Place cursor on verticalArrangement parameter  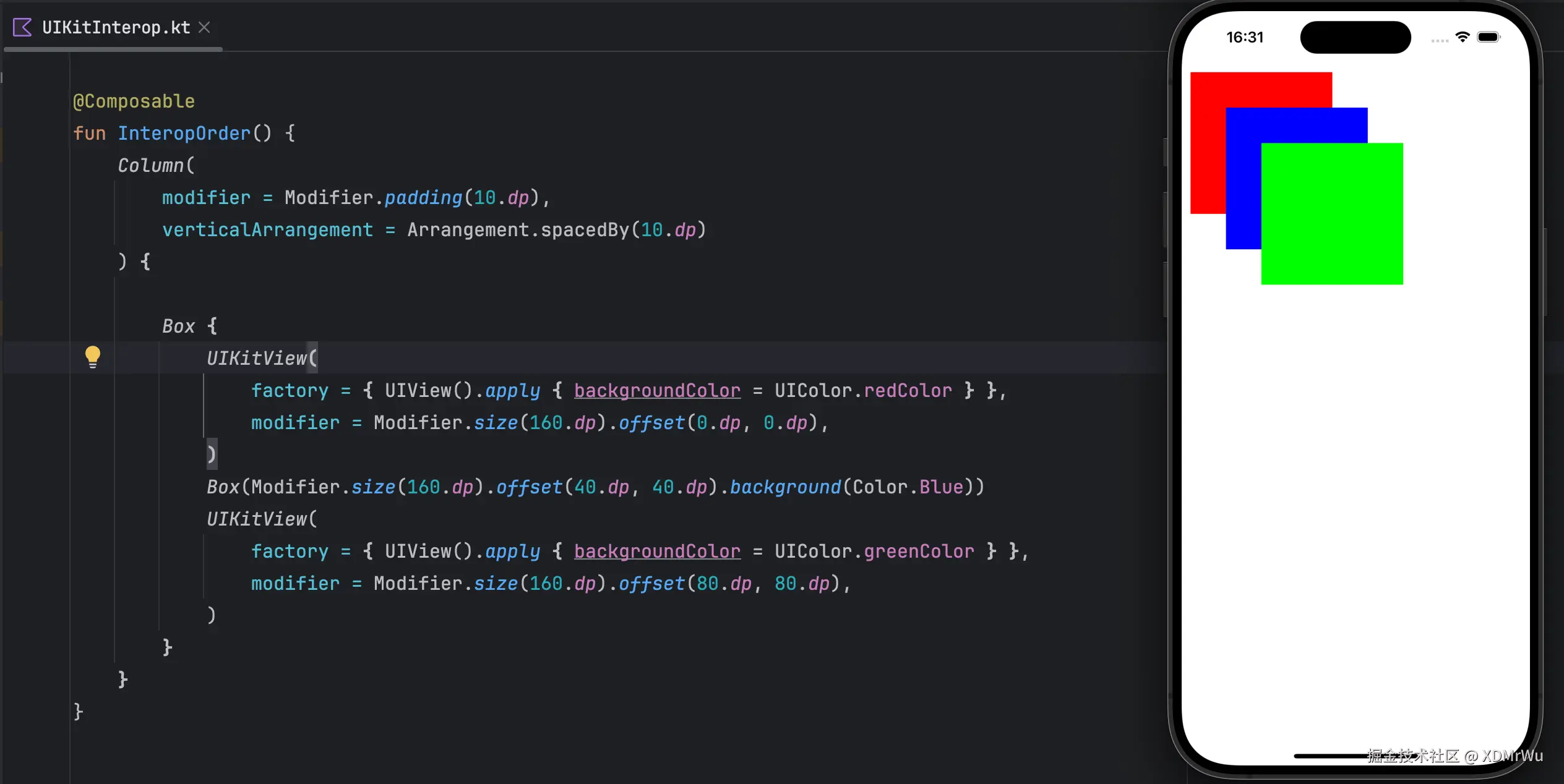267,230
